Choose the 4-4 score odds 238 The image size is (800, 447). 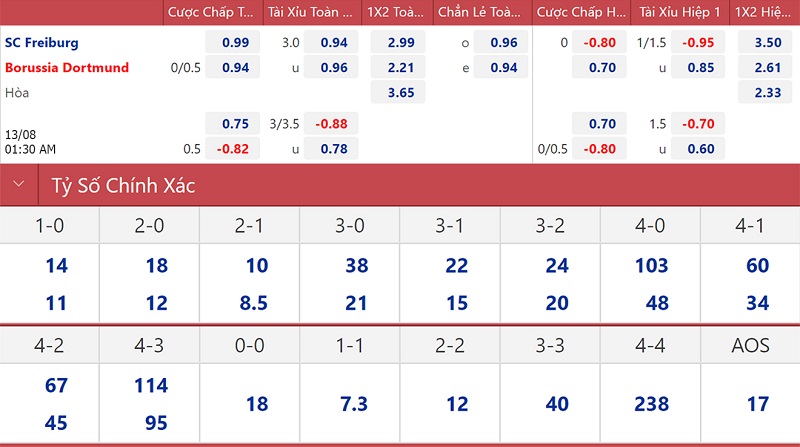click(652, 404)
